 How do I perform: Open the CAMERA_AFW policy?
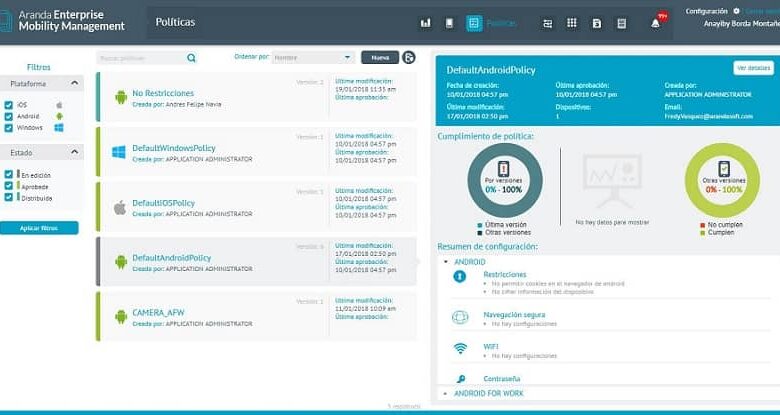(x=158, y=312)
